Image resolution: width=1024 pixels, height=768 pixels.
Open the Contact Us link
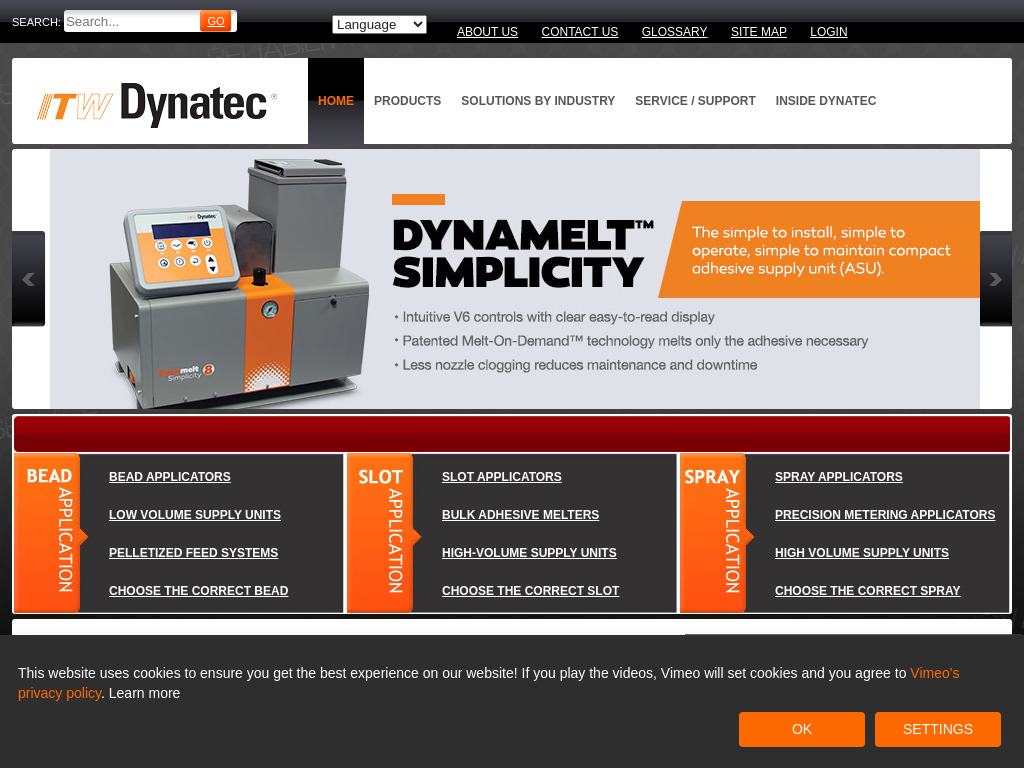click(x=579, y=31)
